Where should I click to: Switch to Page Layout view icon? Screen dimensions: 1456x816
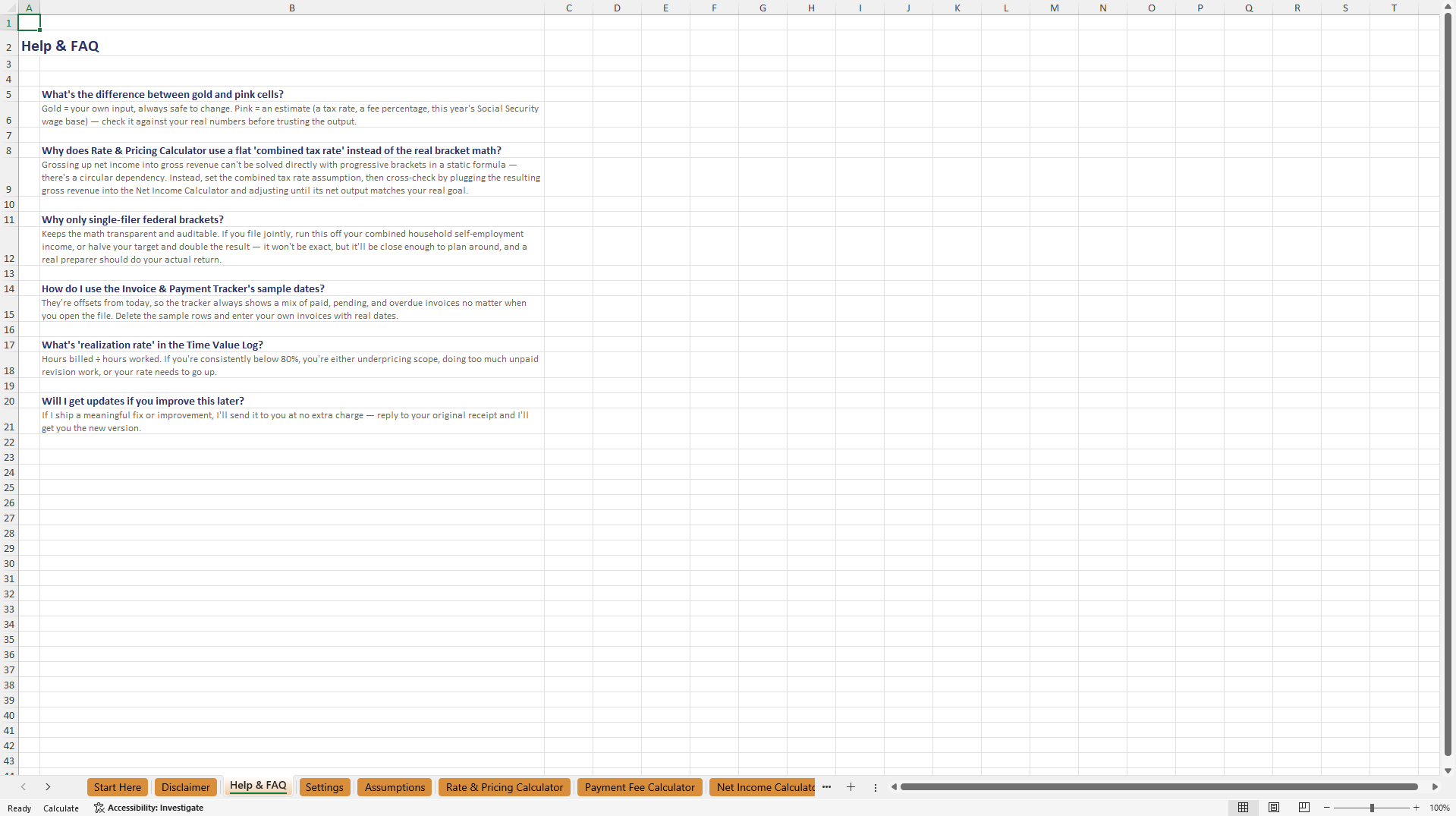1274,808
